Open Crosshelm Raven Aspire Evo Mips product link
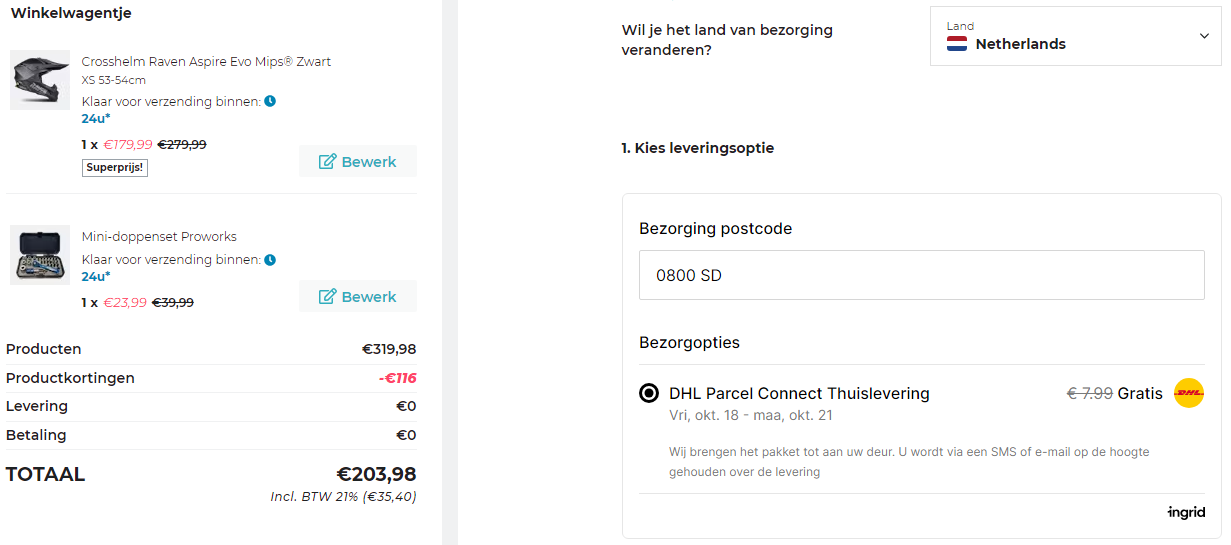This screenshot has width=1231, height=545. point(206,62)
